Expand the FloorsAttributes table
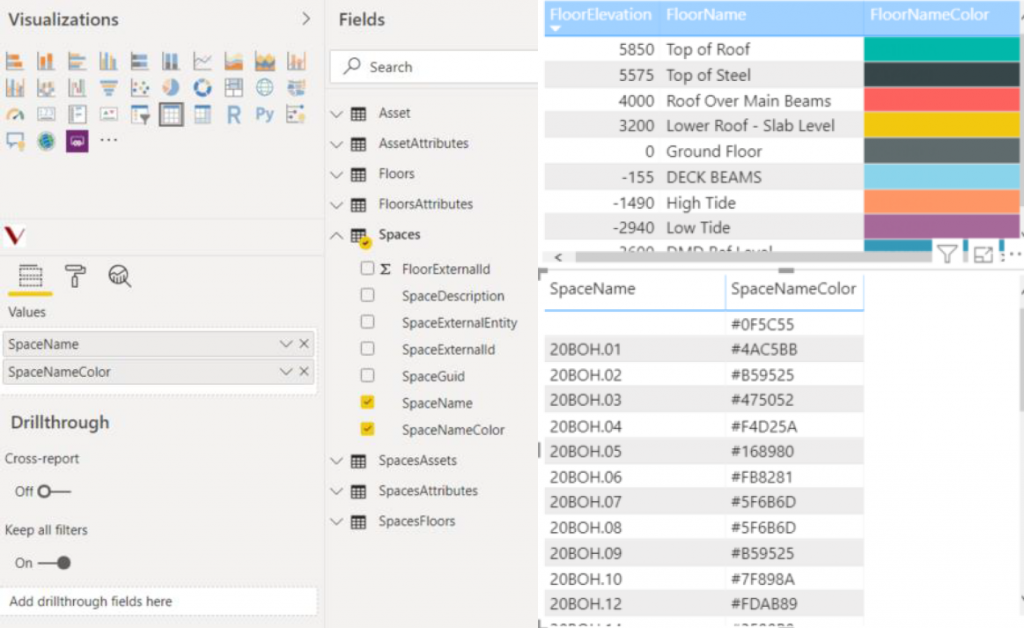1024x628 pixels. [336, 205]
